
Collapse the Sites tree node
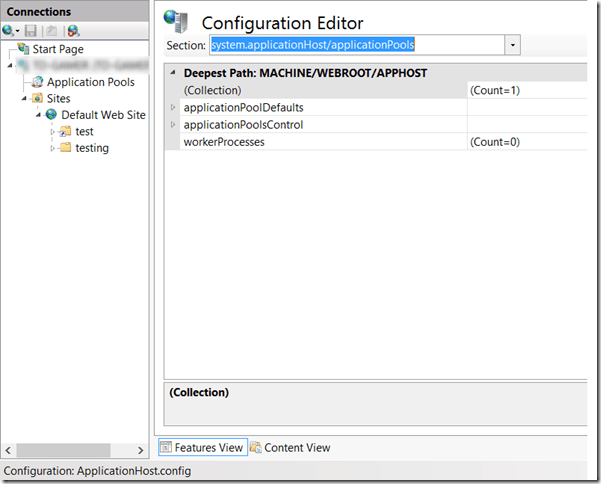[x=24, y=99]
